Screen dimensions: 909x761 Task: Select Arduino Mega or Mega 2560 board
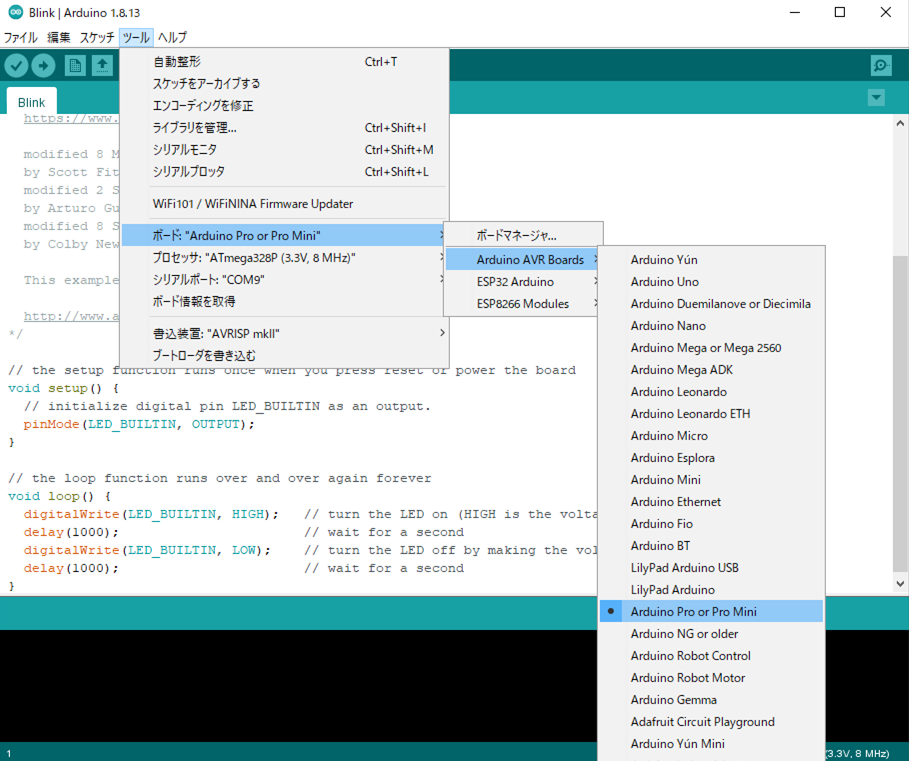(x=711, y=348)
